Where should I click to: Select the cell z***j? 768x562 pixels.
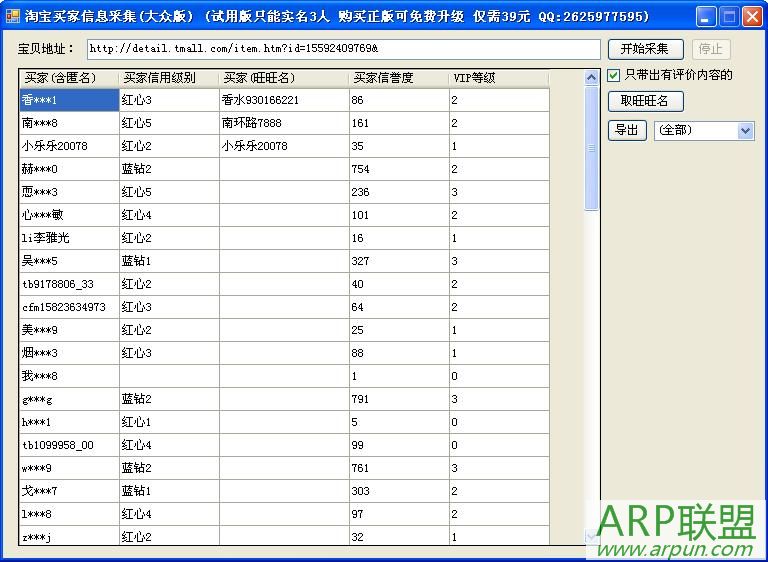click(69, 536)
